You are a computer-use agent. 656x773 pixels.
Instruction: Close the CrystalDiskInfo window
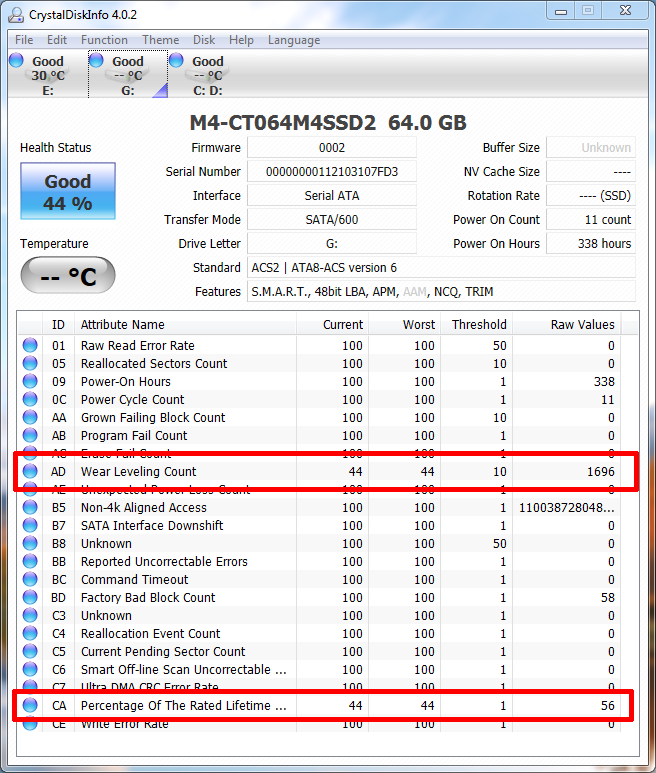[625, 10]
